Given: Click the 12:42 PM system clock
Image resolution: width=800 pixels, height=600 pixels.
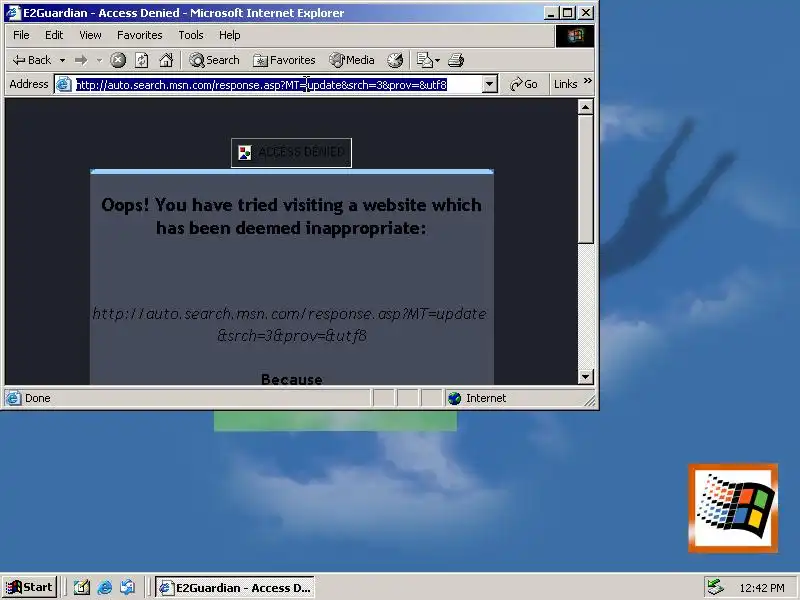Looking at the screenshot, I should tap(762, 588).
